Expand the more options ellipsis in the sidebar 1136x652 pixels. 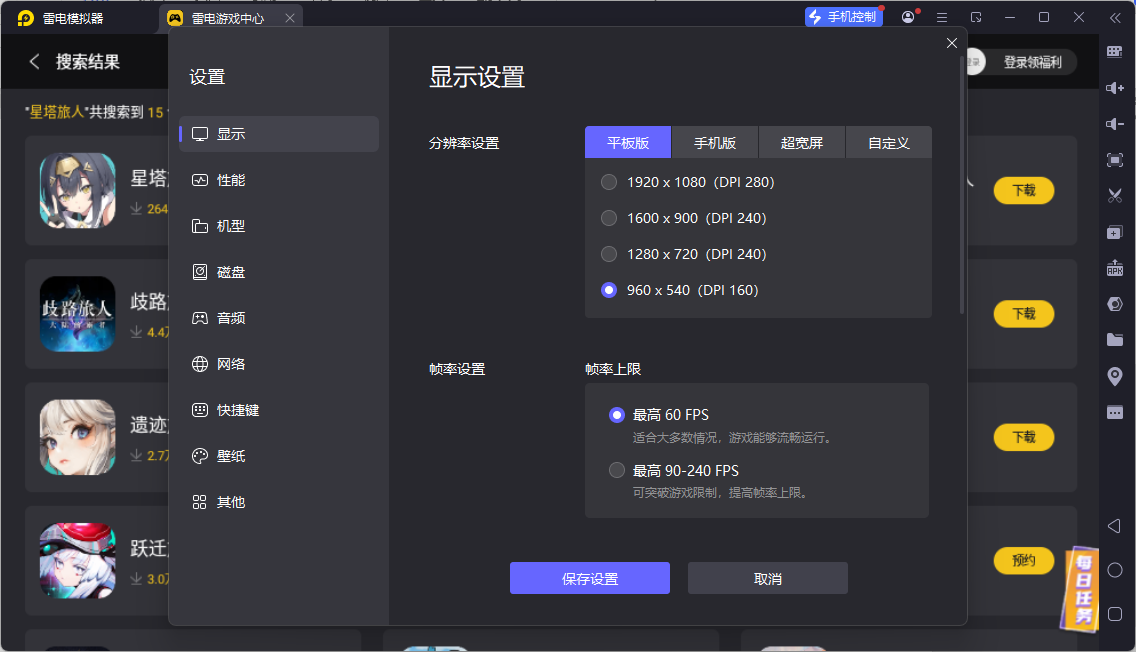point(1115,411)
